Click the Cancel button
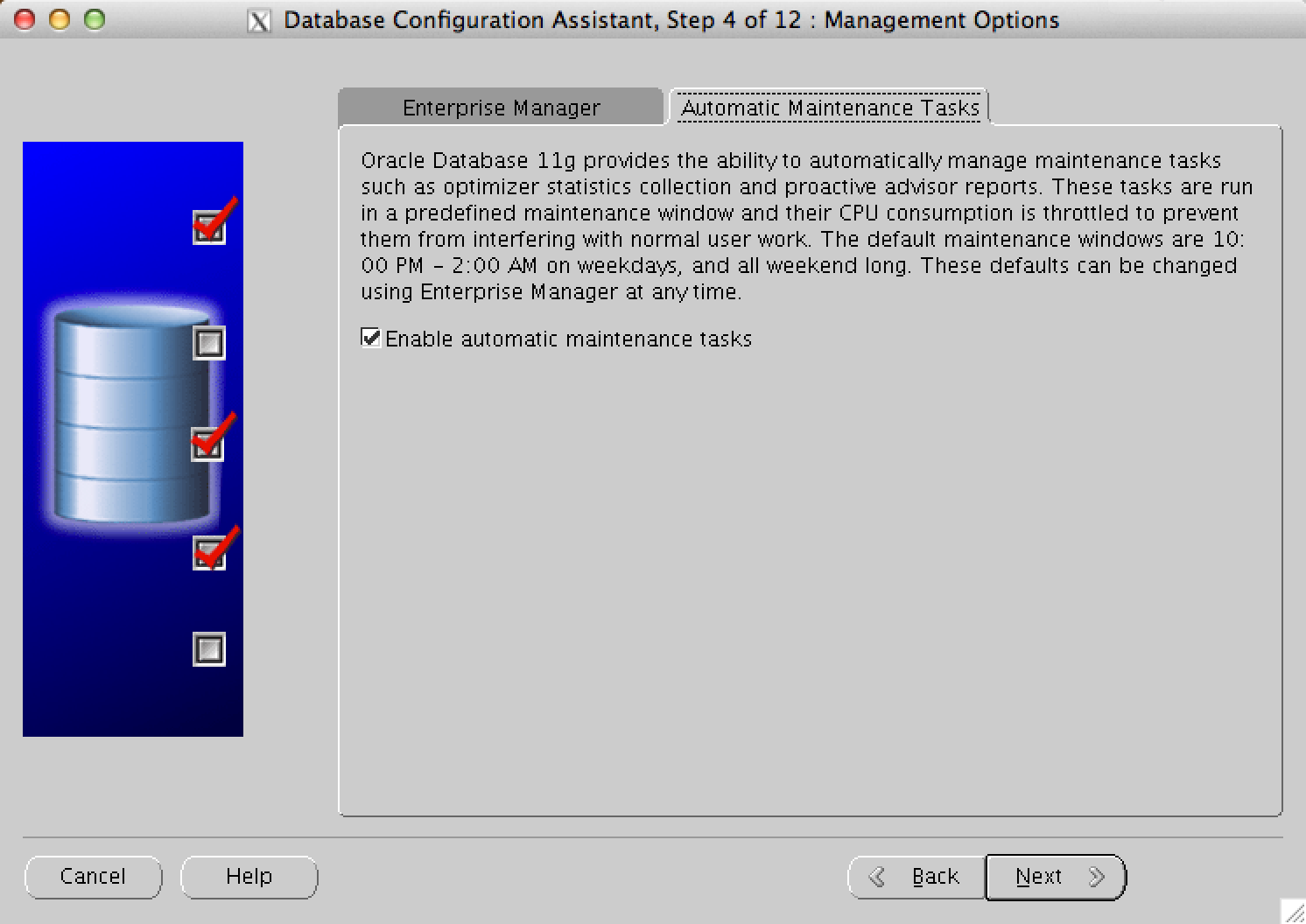1306x924 pixels. click(x=94, y=877)
